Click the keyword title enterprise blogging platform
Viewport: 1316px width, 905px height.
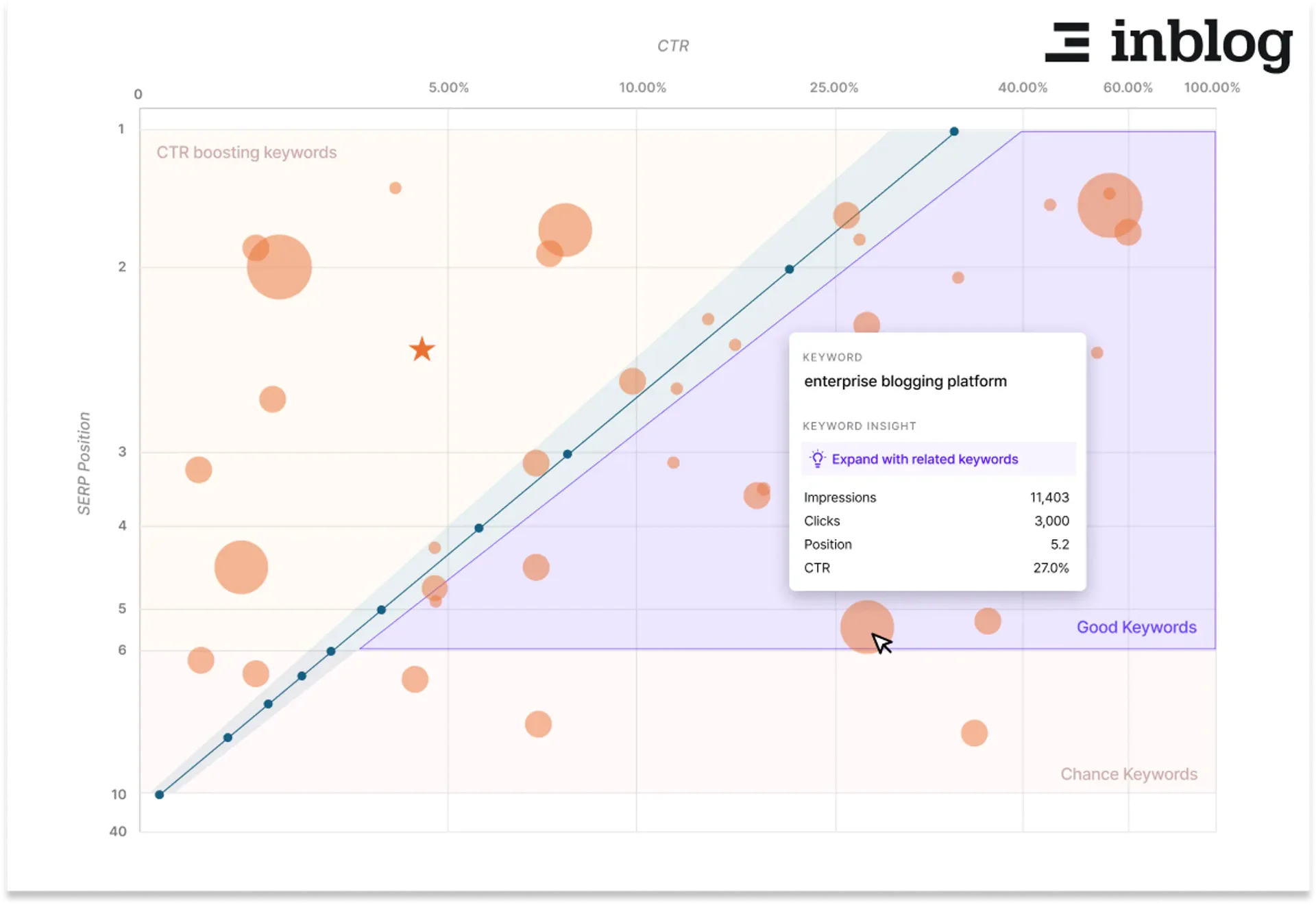pyautogui.click(x=906, y=381)
